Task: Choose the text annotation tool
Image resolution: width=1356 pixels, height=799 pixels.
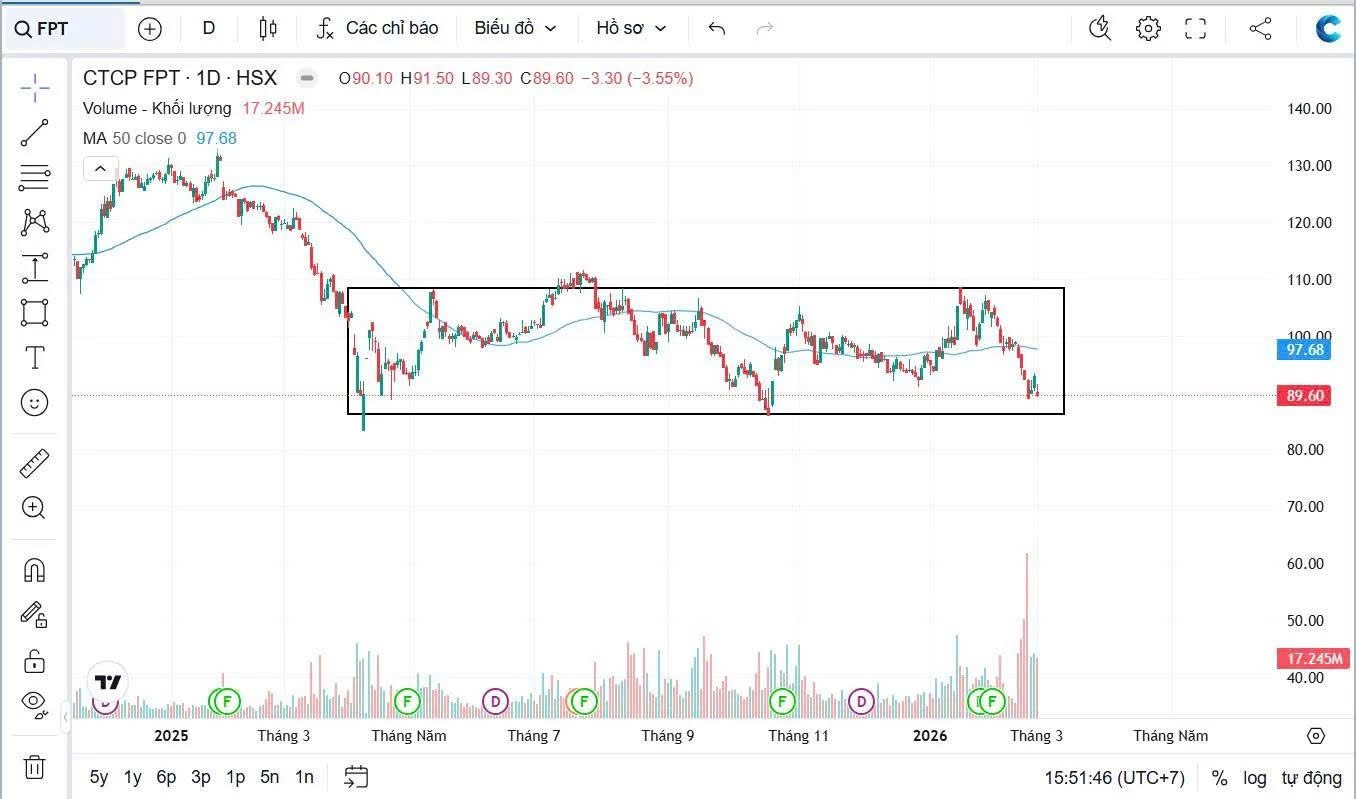Action: coord(34,357)
